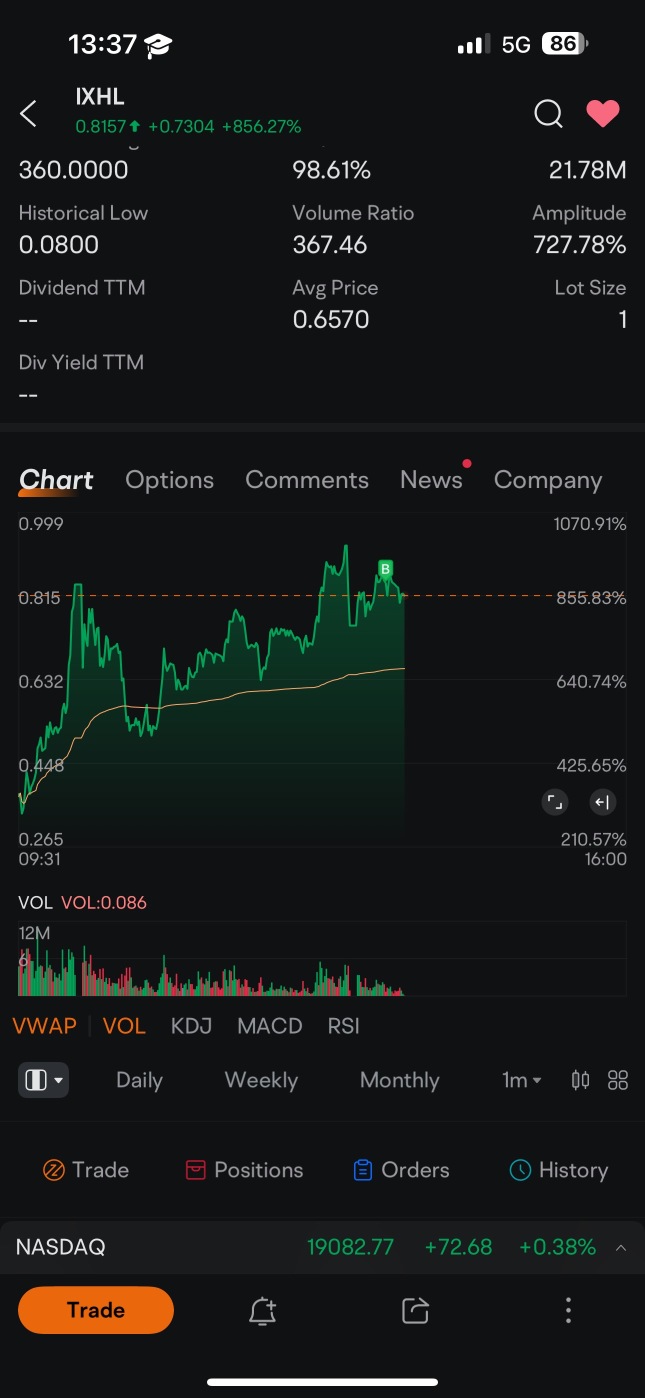Toggle the VWAP indicator
Screen dimensions: 645x1398
click(44, 1026)
